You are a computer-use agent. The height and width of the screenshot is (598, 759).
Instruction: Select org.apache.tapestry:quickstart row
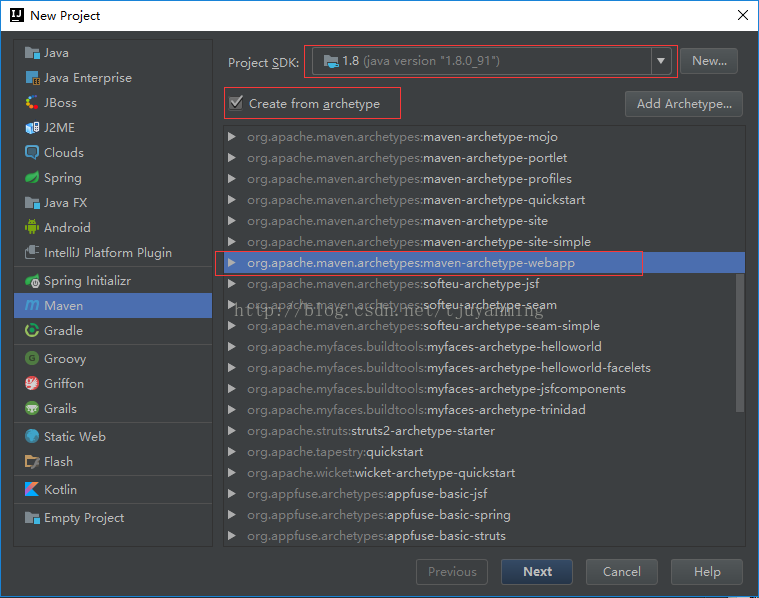(x=484, y=452)
